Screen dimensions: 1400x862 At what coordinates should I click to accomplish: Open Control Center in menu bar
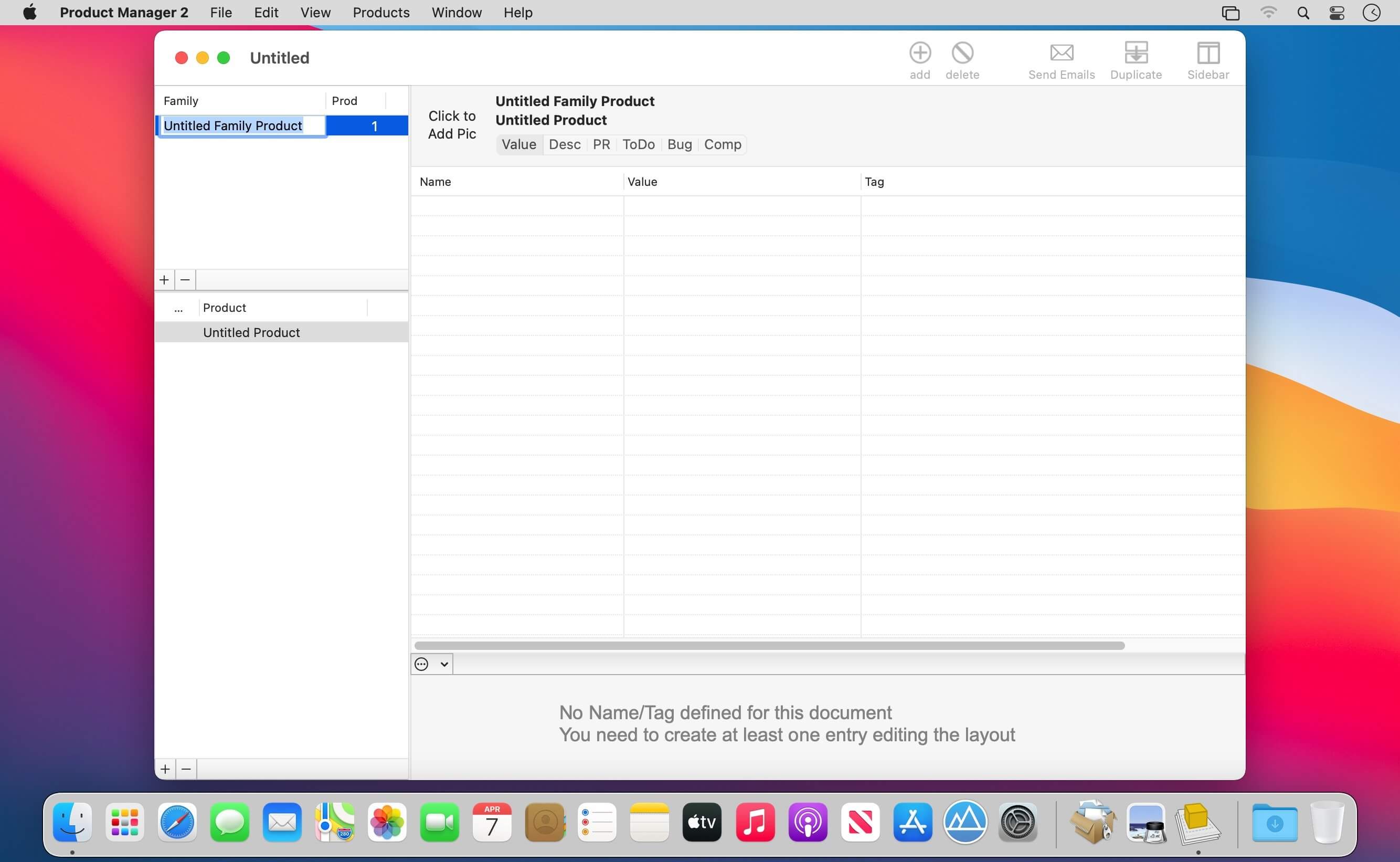click(1336, 13)
